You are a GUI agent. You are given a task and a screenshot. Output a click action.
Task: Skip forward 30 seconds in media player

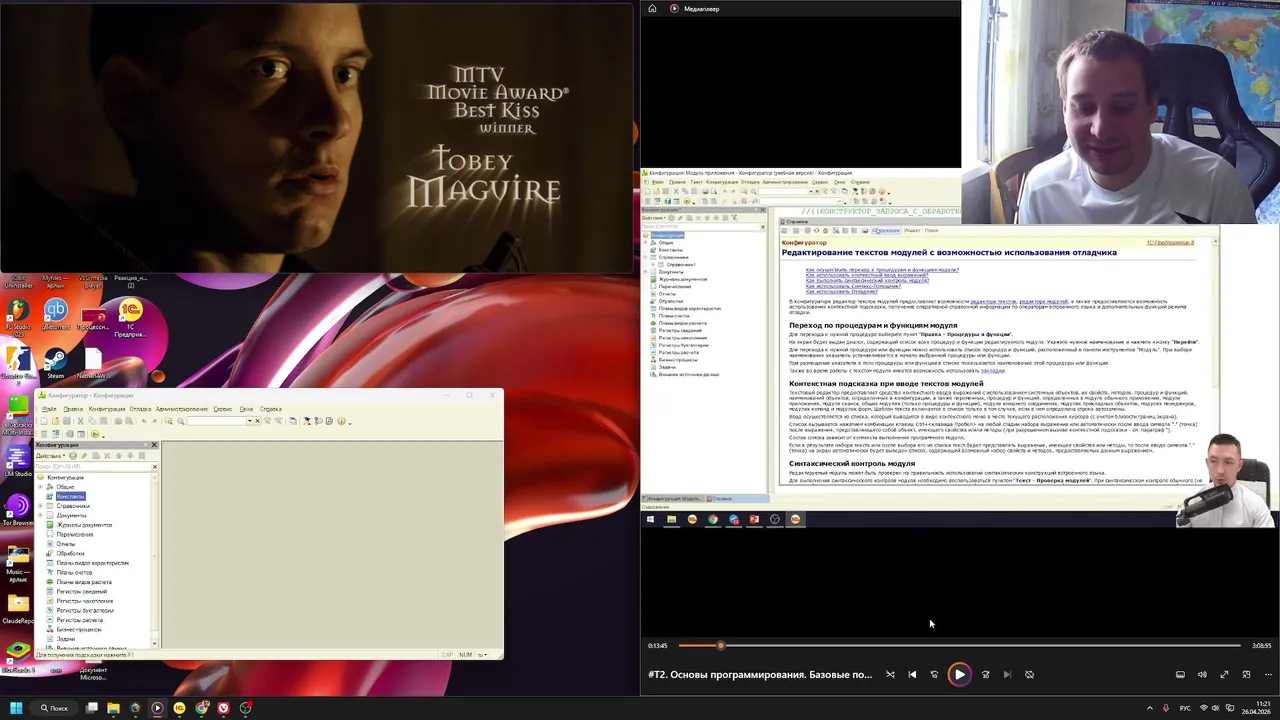tap(986, 674)
